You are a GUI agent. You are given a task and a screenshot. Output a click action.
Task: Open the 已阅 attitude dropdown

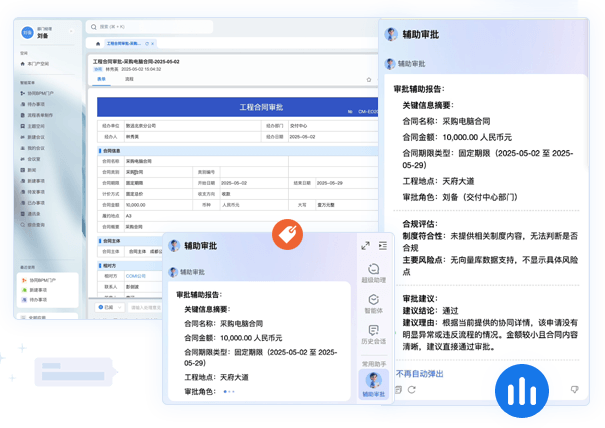tap(110, 307)
